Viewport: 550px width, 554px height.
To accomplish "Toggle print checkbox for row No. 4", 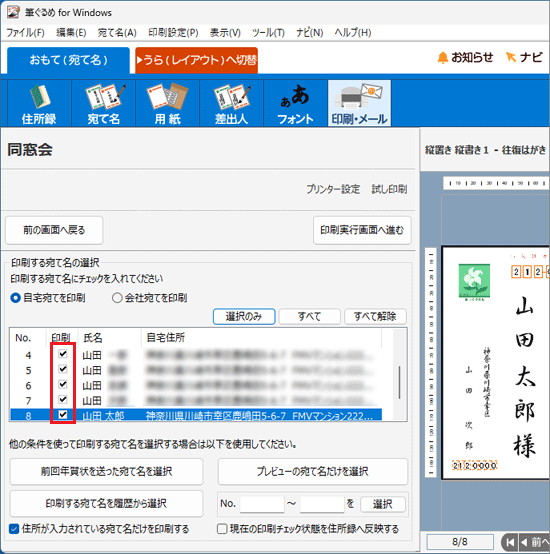I will pos(63,354).
